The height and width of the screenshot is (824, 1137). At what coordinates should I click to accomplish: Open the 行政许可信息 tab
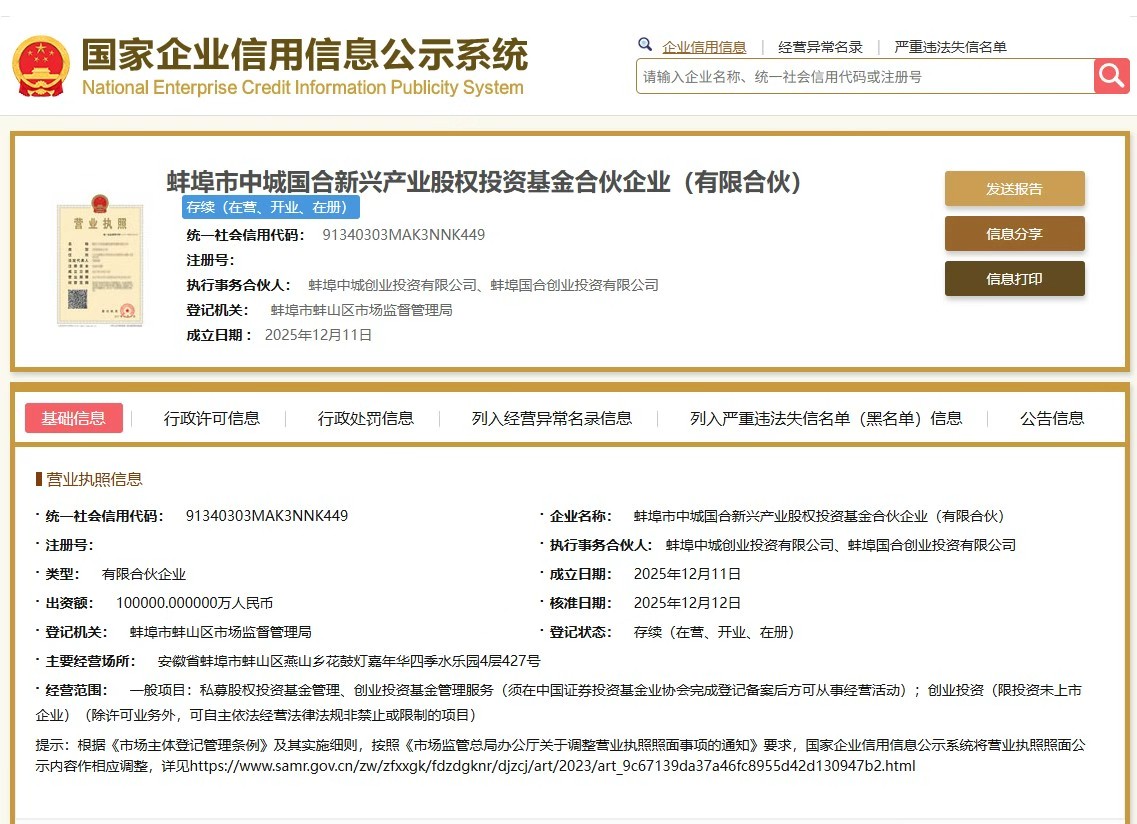212,418
